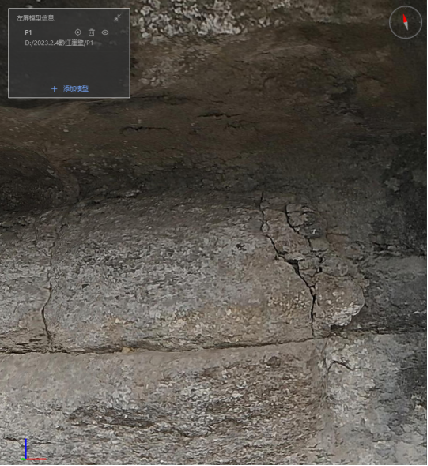Click empty area inside the model panel
The height and width of the screenshot is (466, 428).
point(69,65)
